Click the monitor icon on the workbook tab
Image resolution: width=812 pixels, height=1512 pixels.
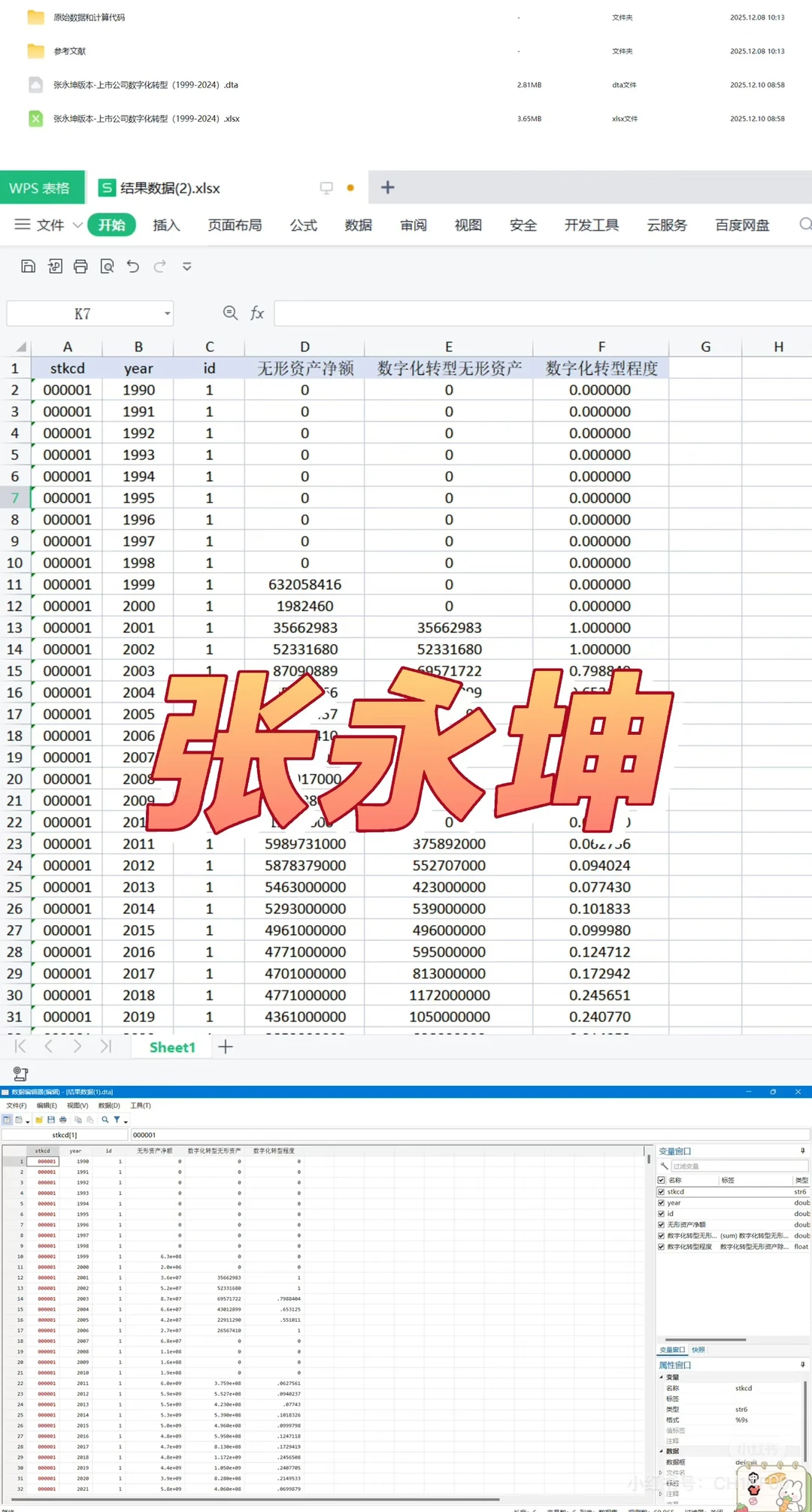(x=326, y=188)
